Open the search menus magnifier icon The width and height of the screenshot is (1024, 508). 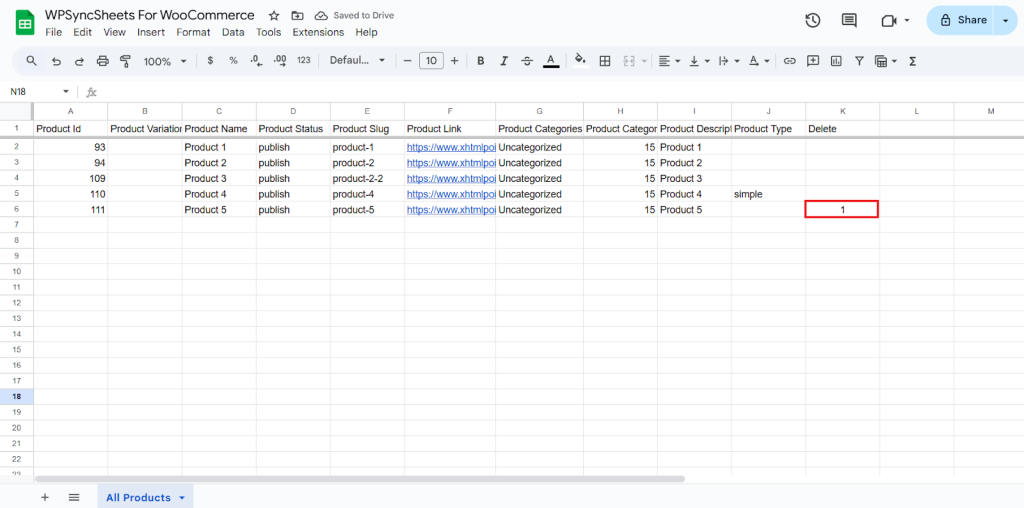point(31,61)
